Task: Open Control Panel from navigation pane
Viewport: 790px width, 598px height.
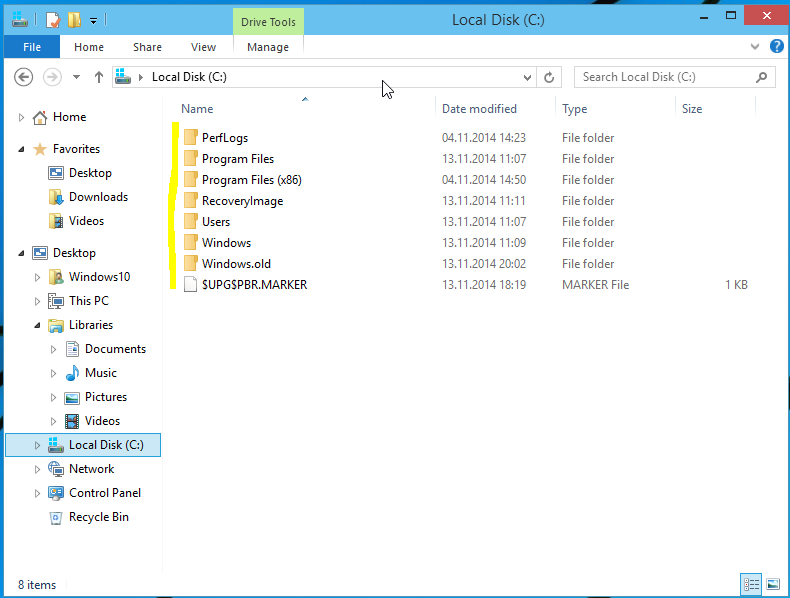Action: pyautogui.click(x=105, y=493)
